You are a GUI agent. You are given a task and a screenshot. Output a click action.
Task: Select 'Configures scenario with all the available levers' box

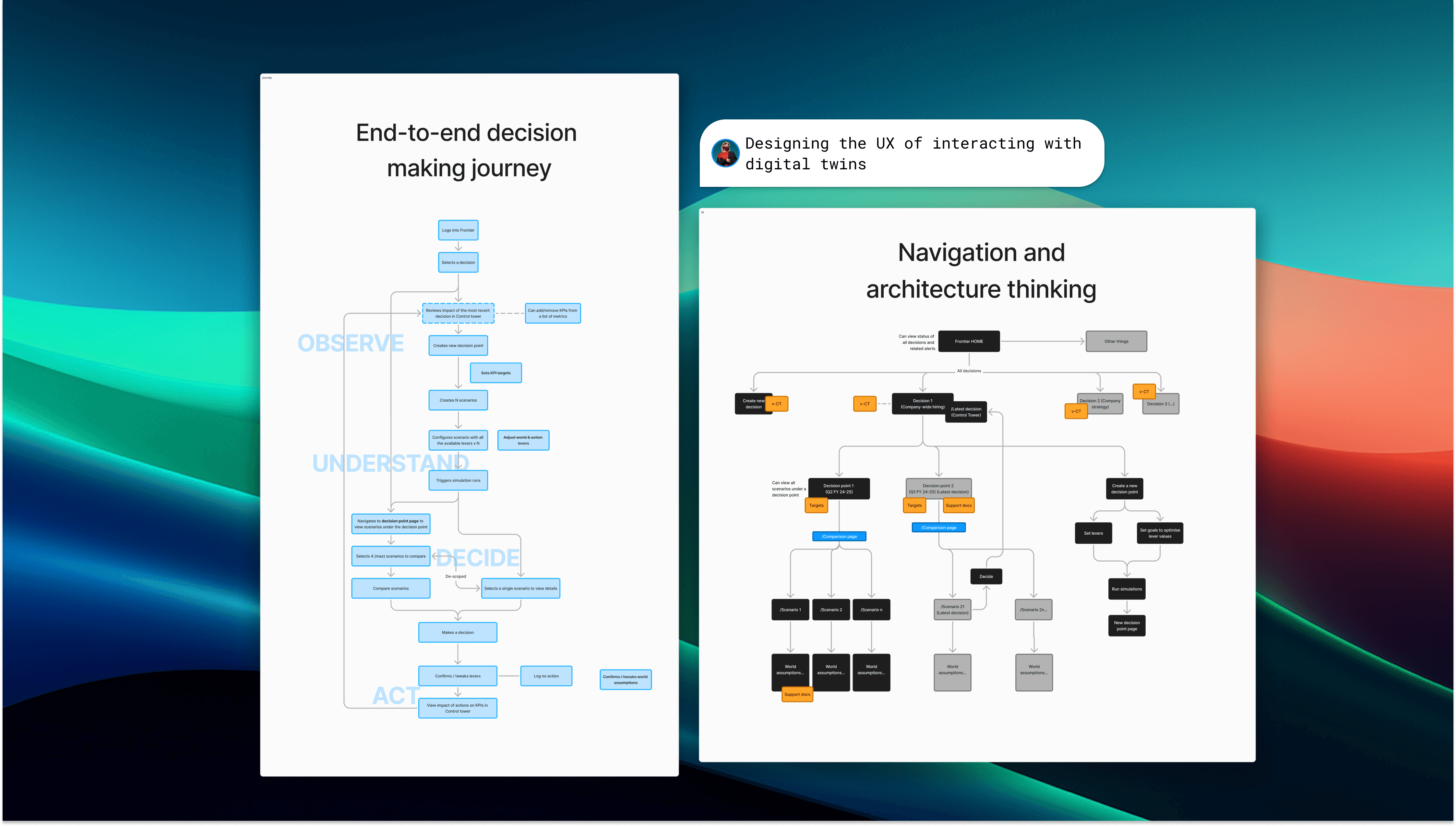(x=458, y=440)
